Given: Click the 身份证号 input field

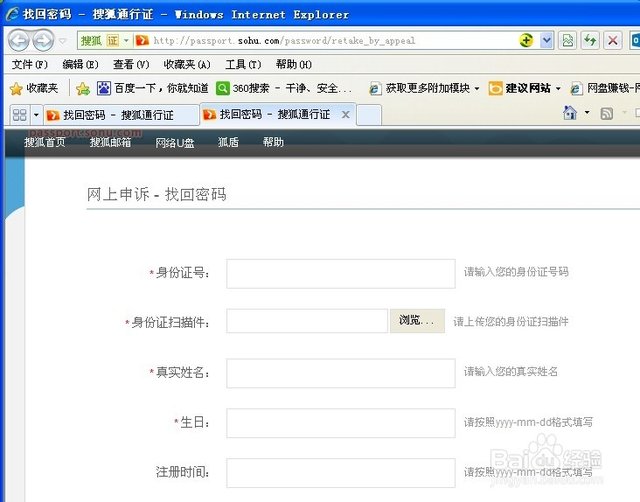Looking at the screenshot, I should point(341,273).
